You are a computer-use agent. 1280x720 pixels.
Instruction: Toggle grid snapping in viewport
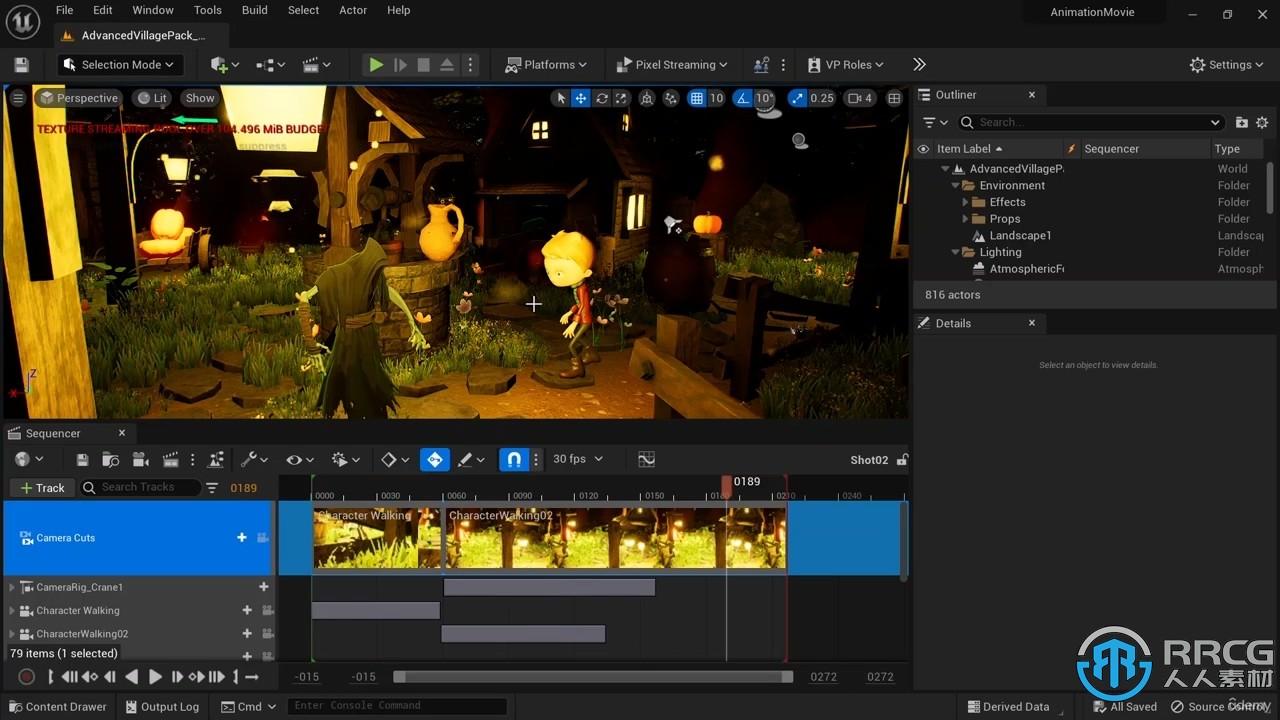tap(696, 98)
